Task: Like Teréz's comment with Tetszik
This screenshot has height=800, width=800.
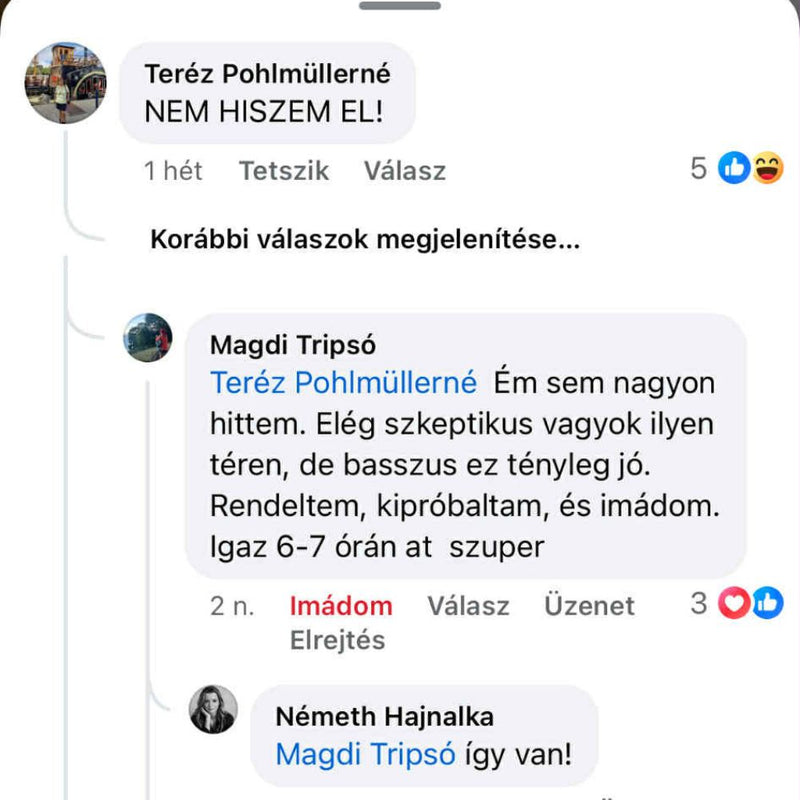Action: tap(284, 171)
